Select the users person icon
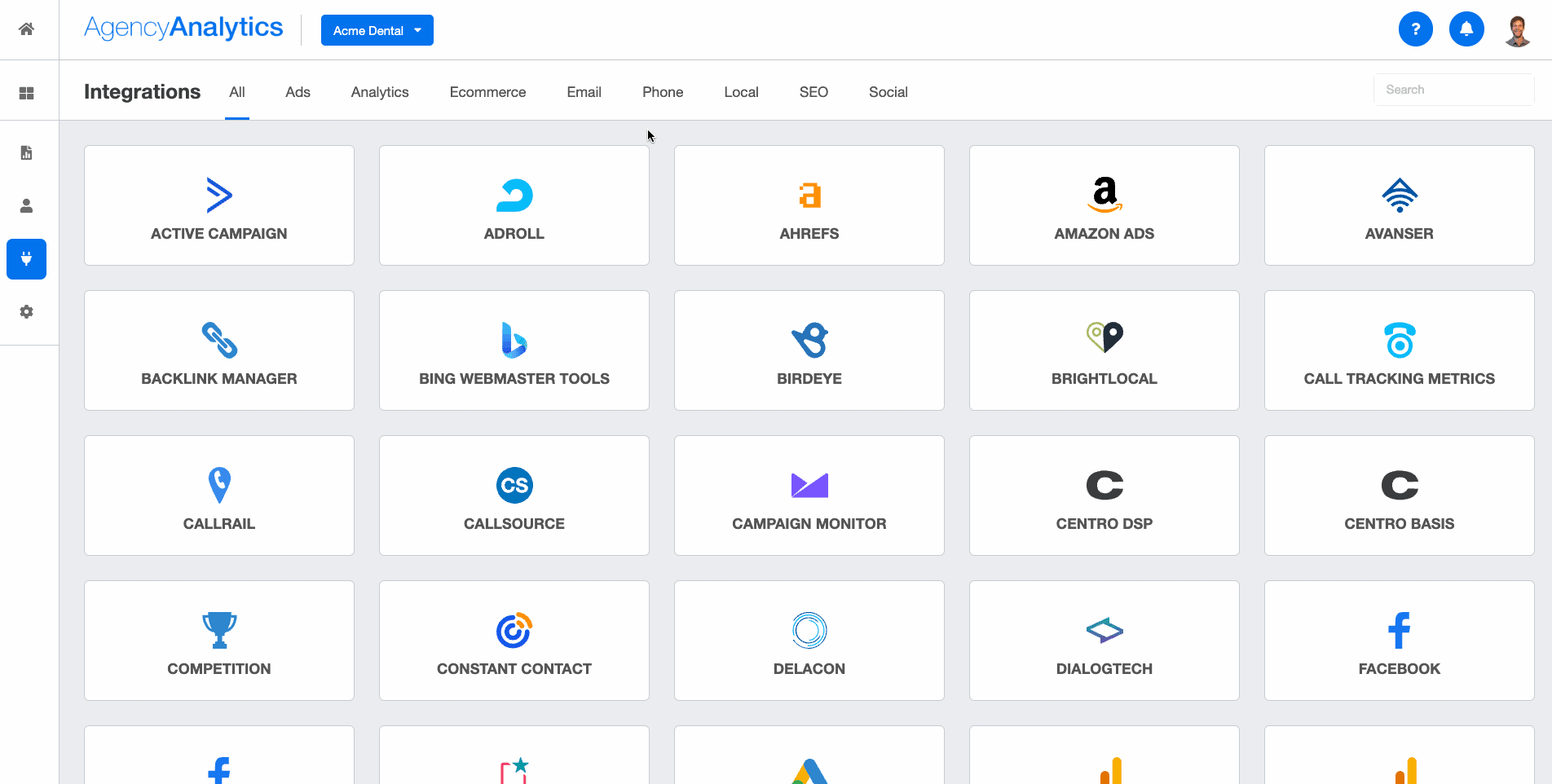This screenshot has height=784, width=1552. pyautogui.click(x=26, y=205)
